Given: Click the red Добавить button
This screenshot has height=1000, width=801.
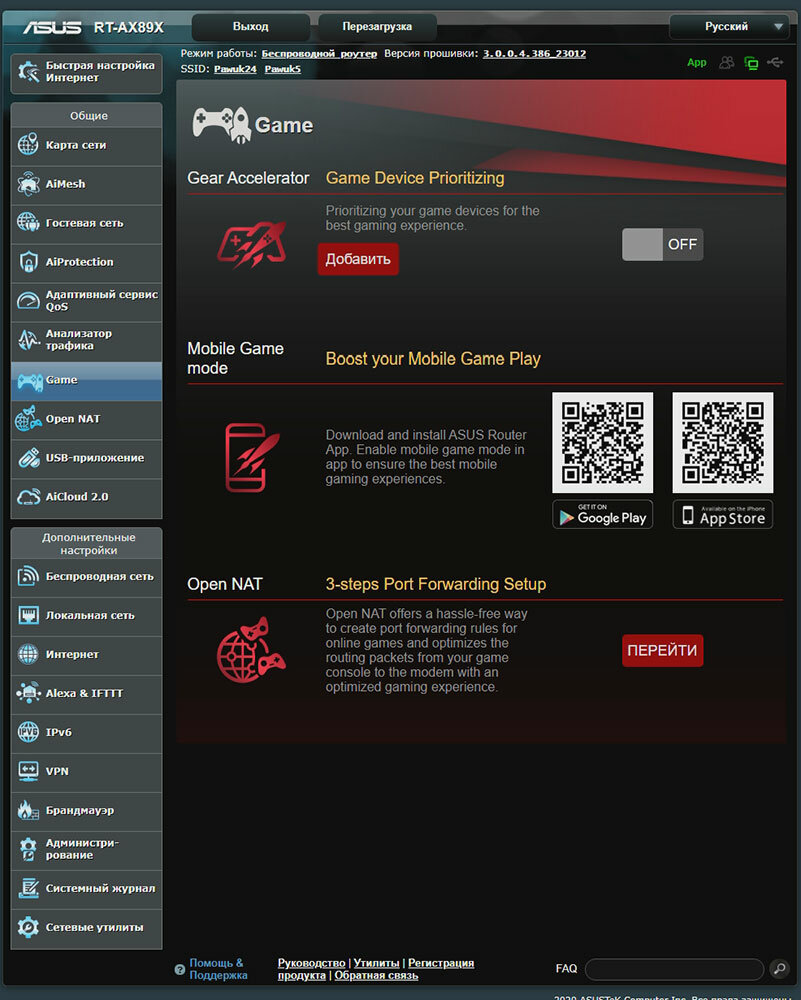Looking at the screenshot, I should click(x=358, y=259).
